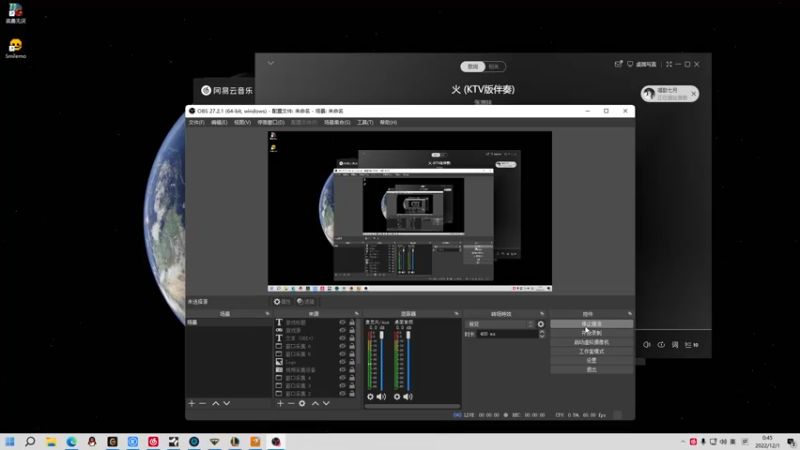Move the selected source down
This screenshot has width=800, height=450.
click(327, 404)
